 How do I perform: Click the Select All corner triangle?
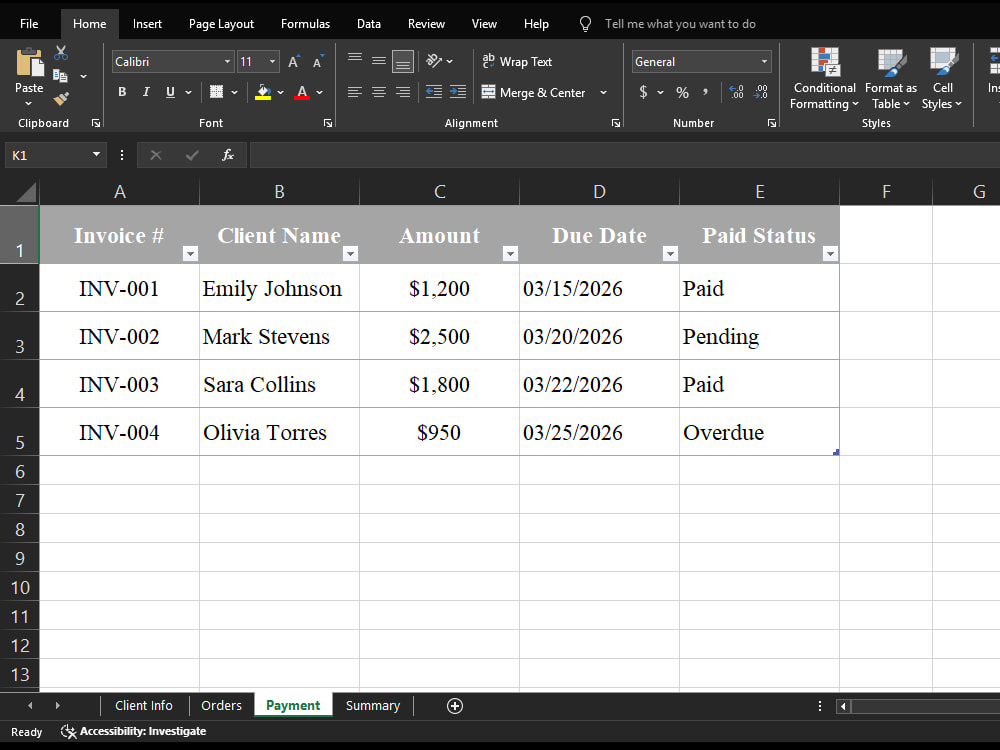26,192
